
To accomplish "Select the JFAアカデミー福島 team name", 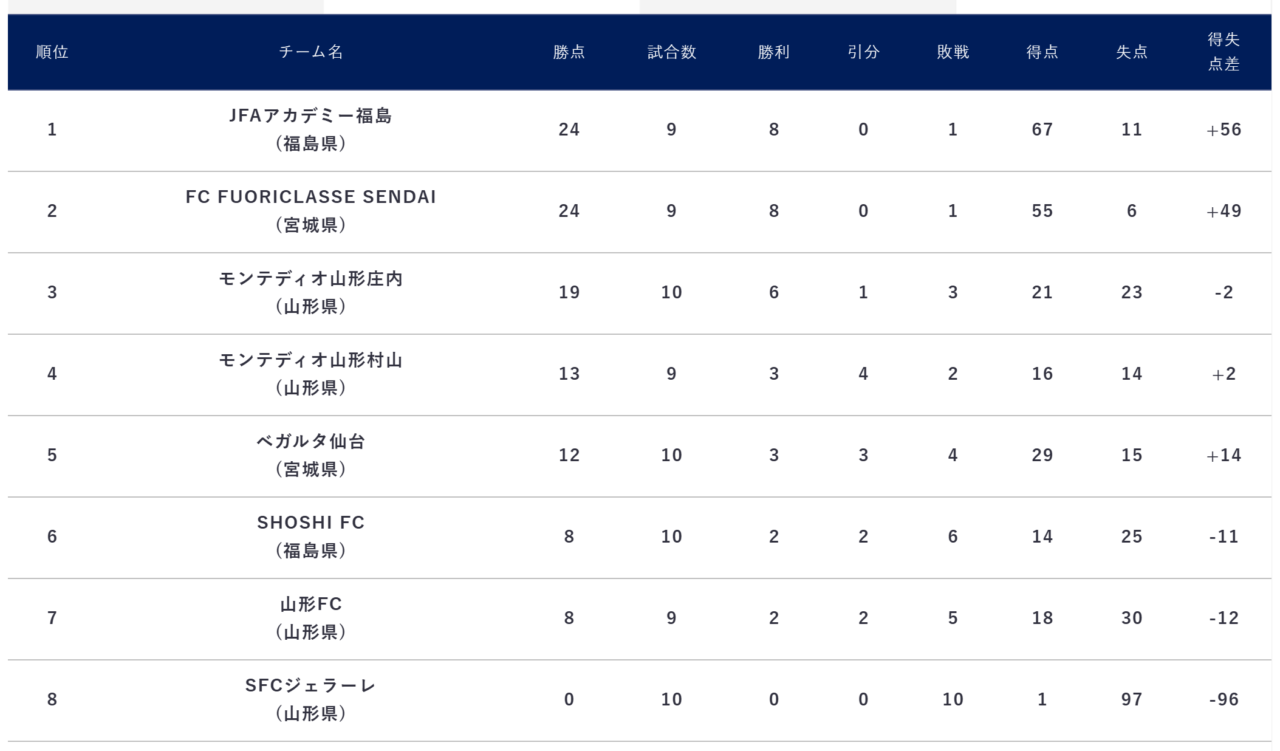I will [x=311, y=115].
